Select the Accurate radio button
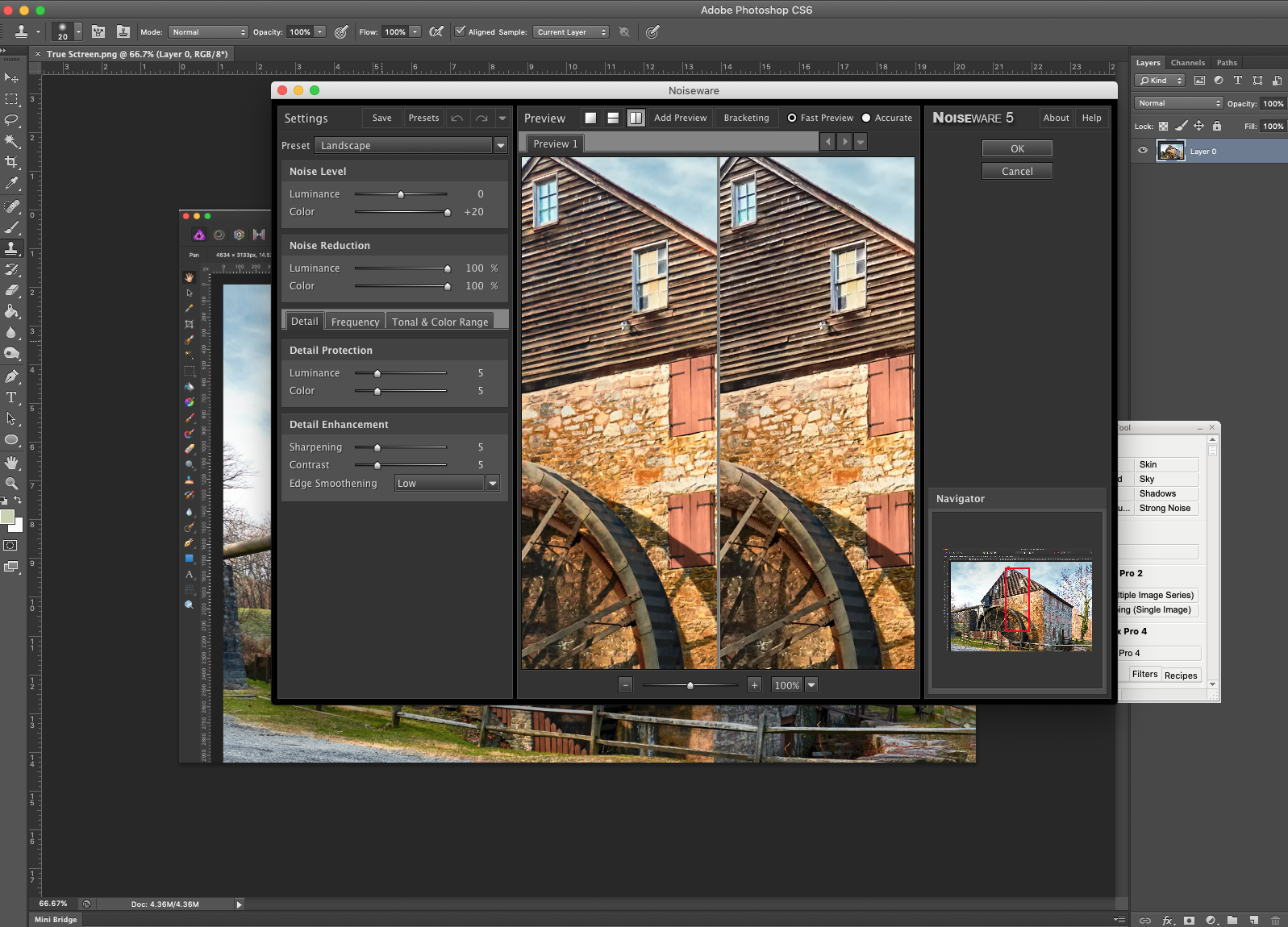The image size is (1288, 927). [866, 118]
